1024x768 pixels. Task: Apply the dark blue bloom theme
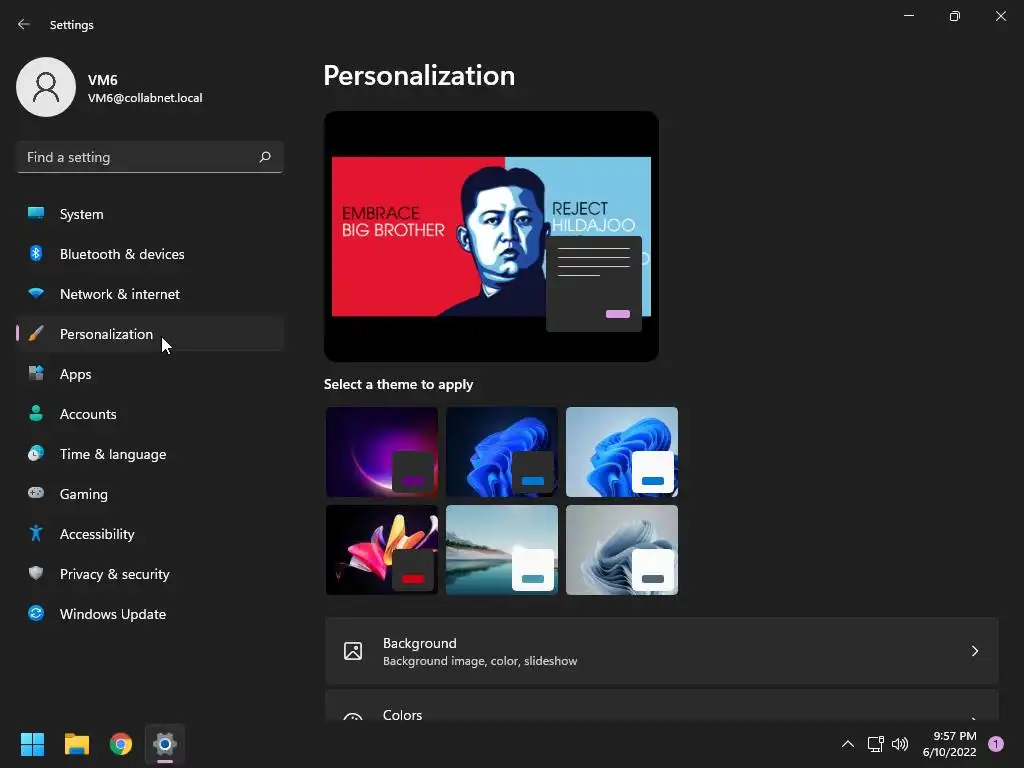coord(502,452)
